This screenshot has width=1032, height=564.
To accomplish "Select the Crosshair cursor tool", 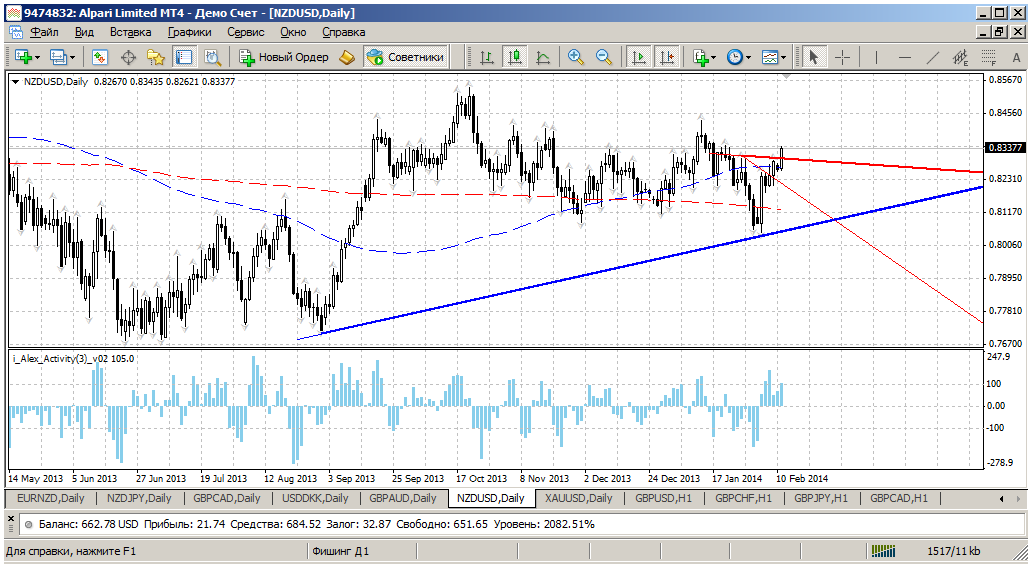I will (842, 58).
